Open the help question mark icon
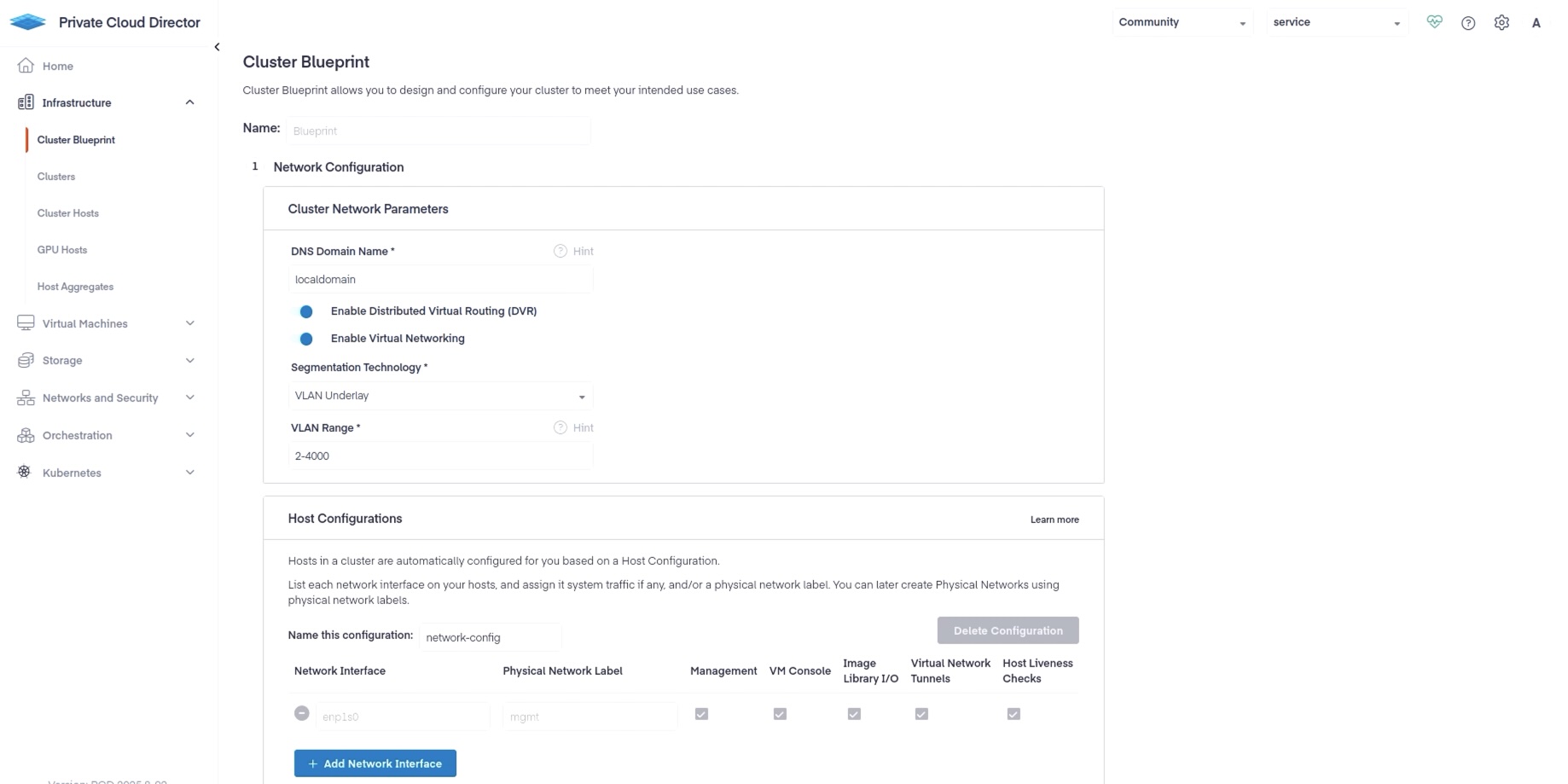 [1468, 23]
